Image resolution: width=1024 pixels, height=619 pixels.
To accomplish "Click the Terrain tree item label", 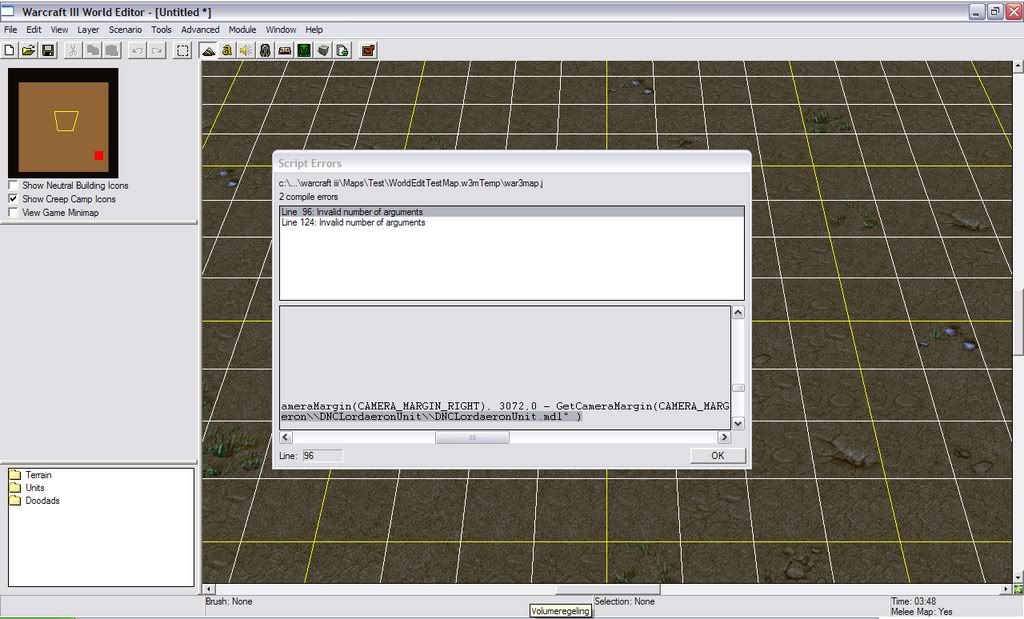I will pyautogui.click(x=39, y=475).
